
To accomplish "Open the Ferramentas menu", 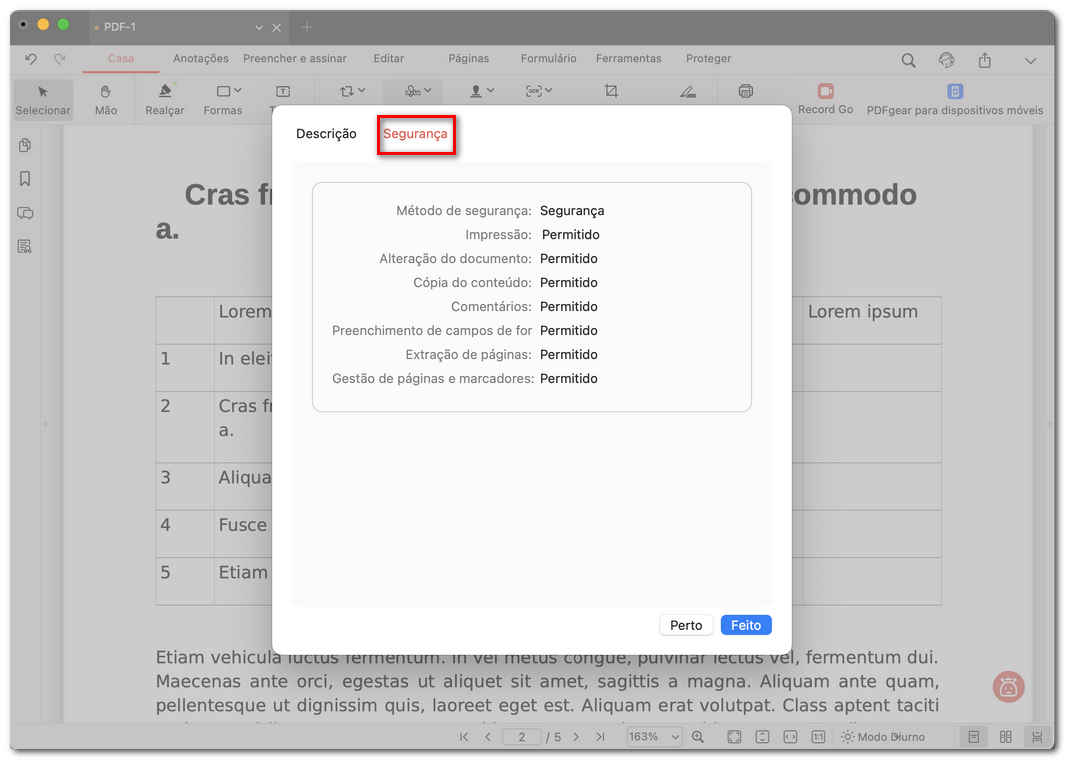I will click(628, 58).
